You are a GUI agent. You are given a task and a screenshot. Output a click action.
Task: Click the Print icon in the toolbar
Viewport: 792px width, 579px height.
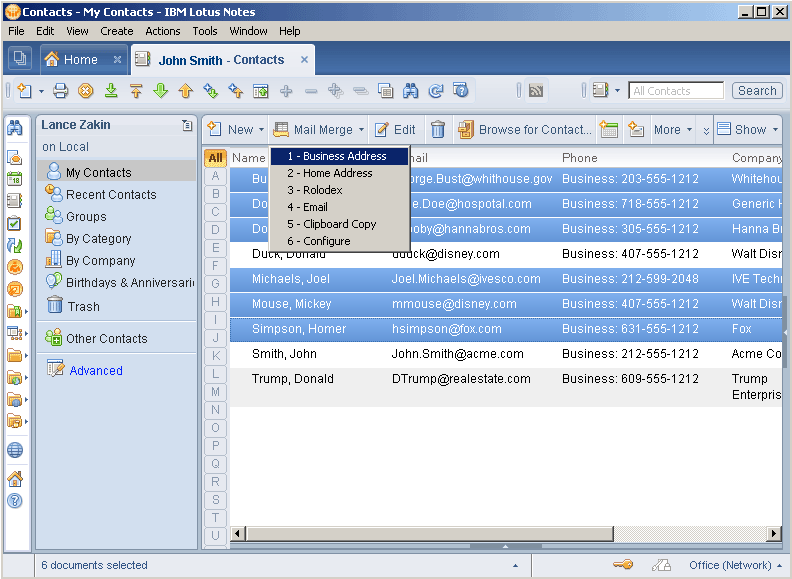click(61, 91)
